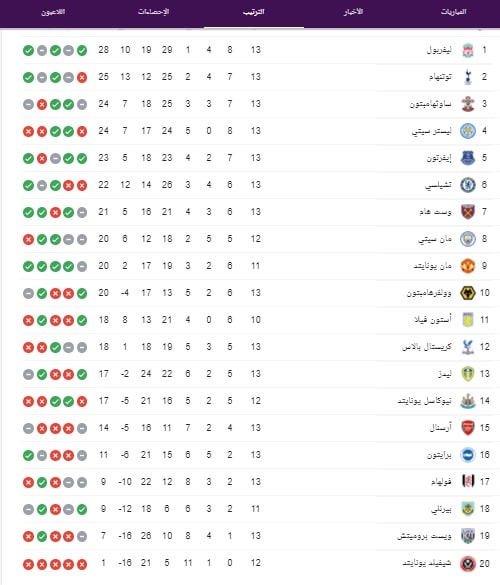Click the Liverpool club crest
The width and height of the screenshot is (500, 585).
[468, 50]
